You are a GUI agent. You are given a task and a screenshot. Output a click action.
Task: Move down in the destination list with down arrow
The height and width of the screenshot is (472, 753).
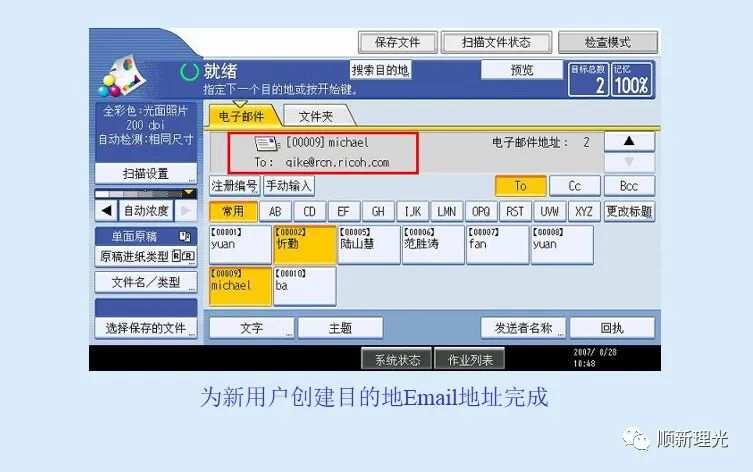pyautogui.click(x=629, y=162)
